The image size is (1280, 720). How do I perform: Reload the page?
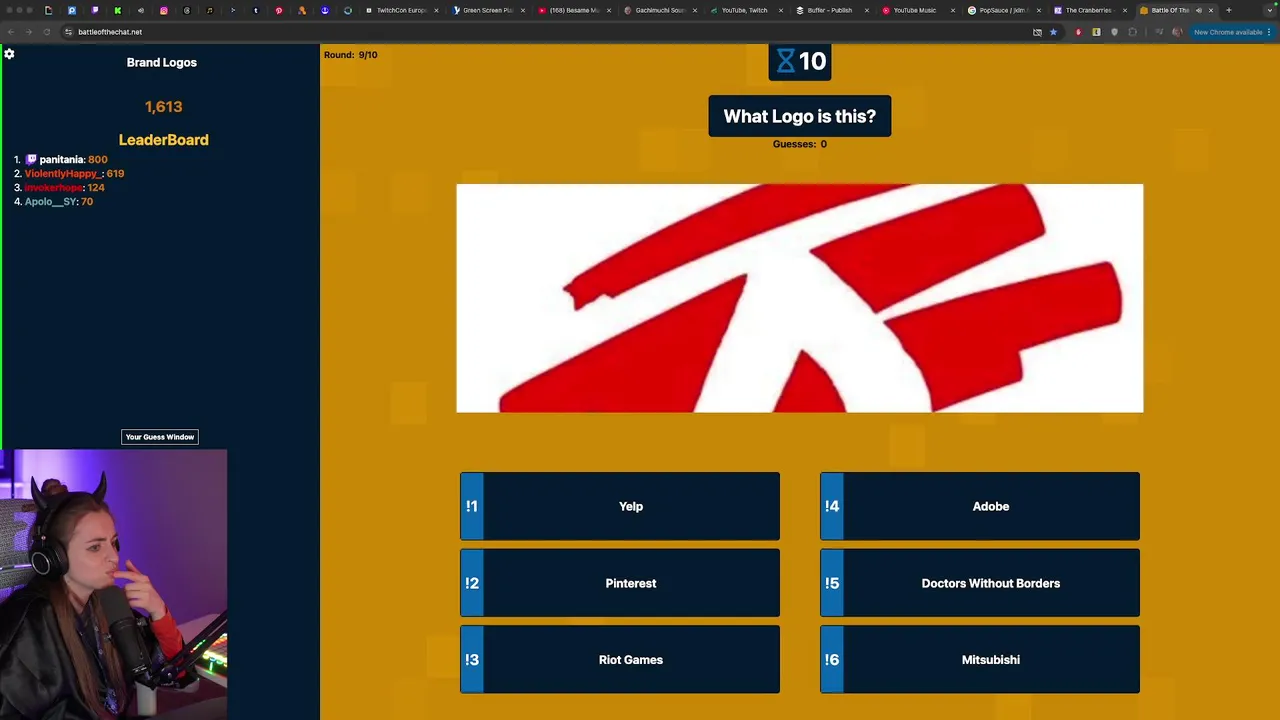pos(46,32)
